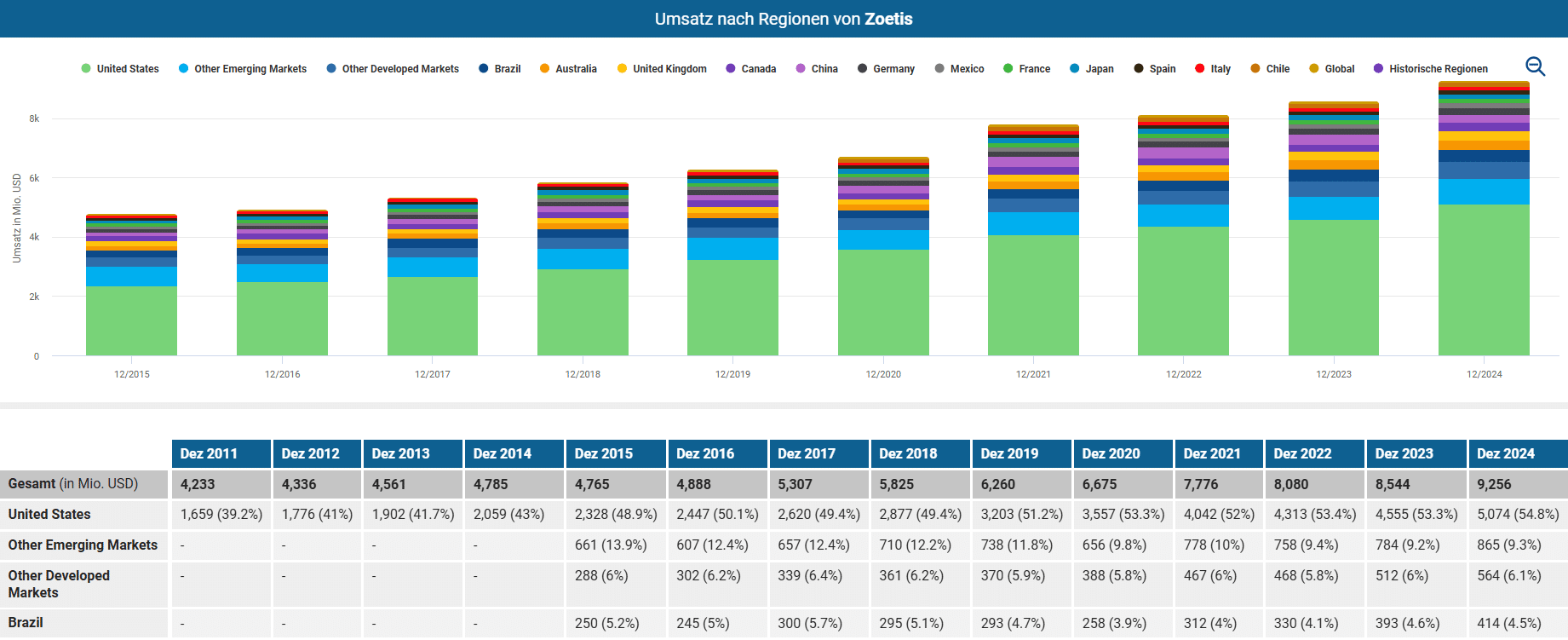Image resolution: width=1568 pixels, height=640 pixels.
Task: Click the 12/2020 stacked bar
Action: tap(883, 257)
